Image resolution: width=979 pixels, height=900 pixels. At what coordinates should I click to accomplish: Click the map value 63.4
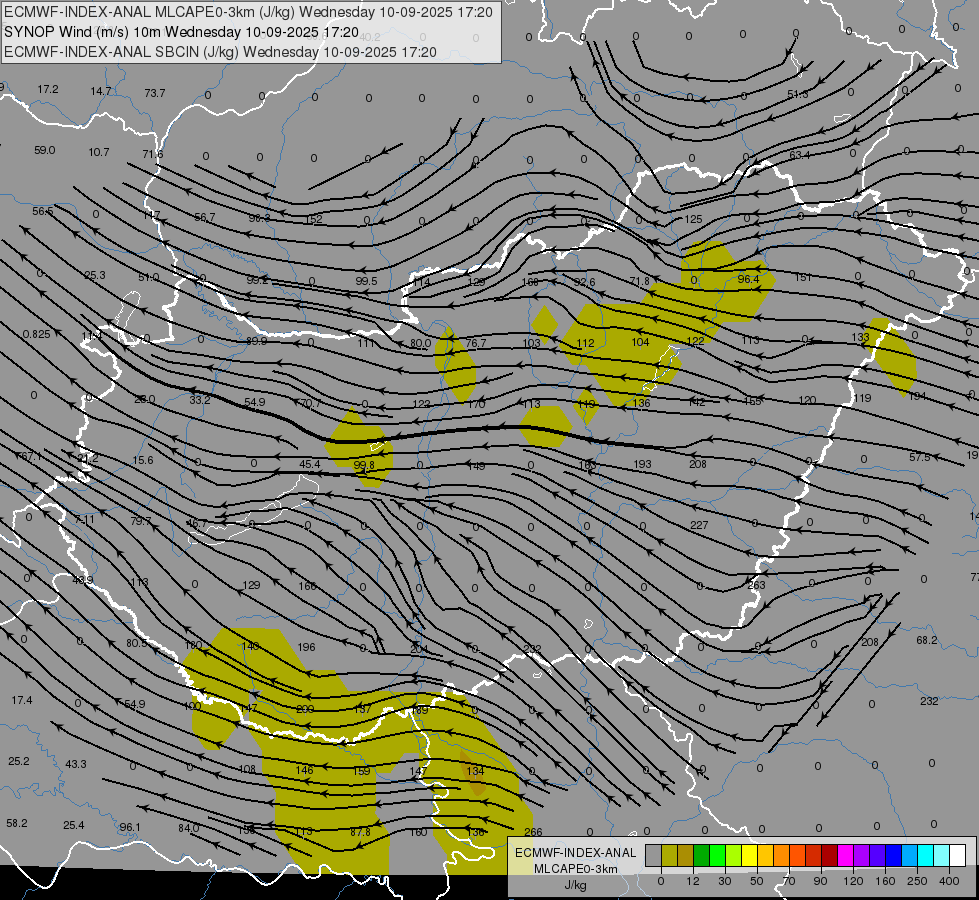pos(800,154)
